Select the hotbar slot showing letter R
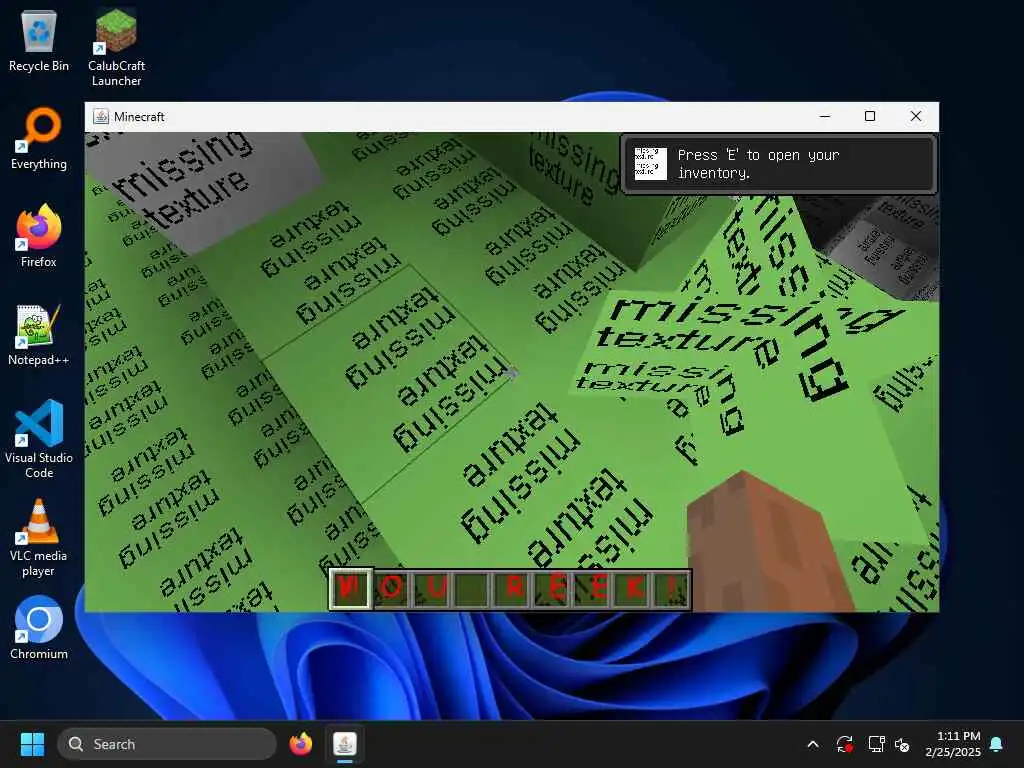This screenshot has width=1024, height=768. [x=511, y=589]
